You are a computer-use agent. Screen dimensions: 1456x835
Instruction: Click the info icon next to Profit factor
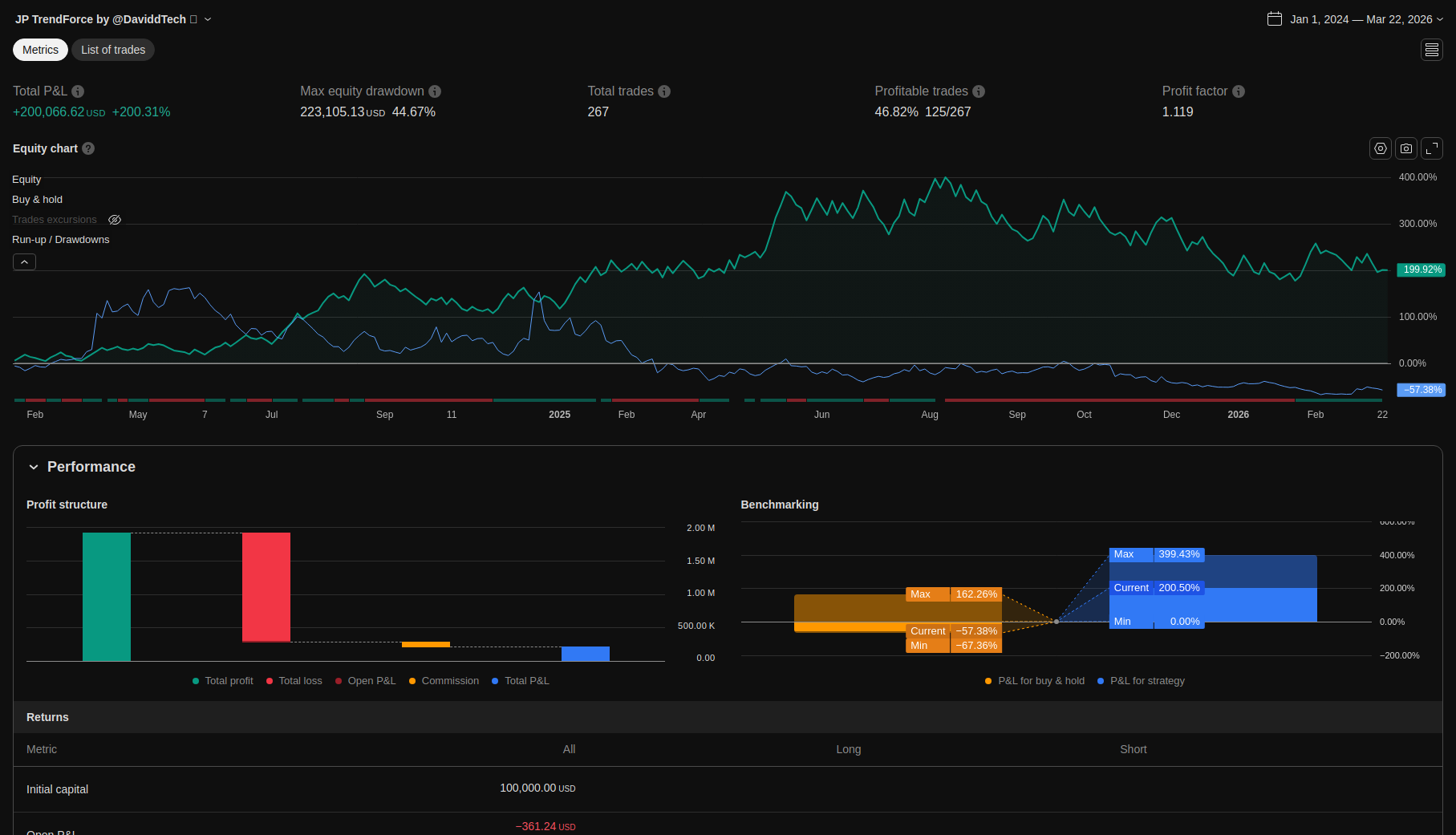[1239, 91]
